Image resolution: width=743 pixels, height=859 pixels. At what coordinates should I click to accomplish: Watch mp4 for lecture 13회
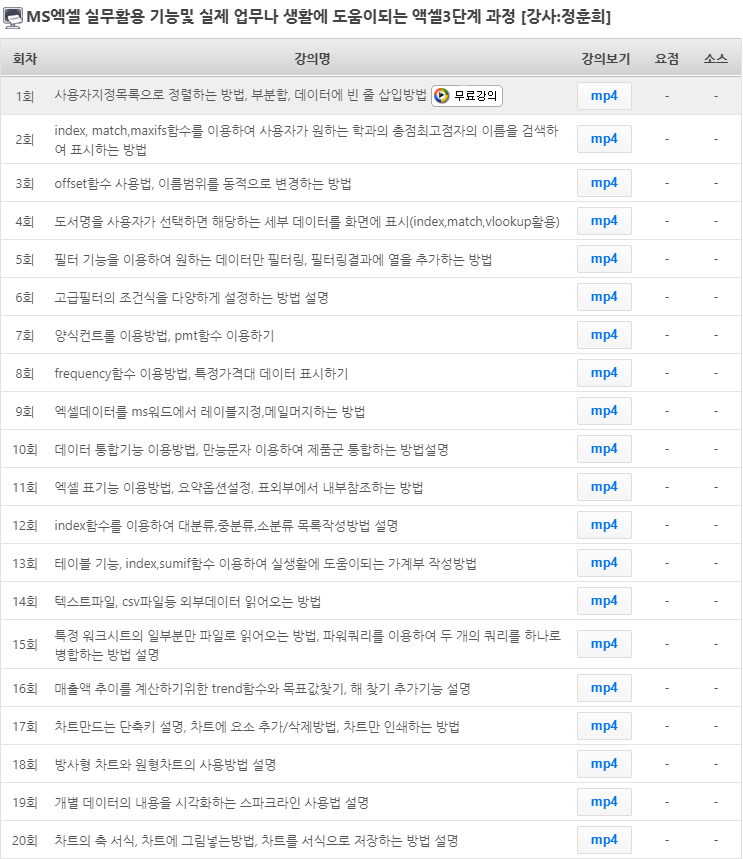tap(604, 563)
